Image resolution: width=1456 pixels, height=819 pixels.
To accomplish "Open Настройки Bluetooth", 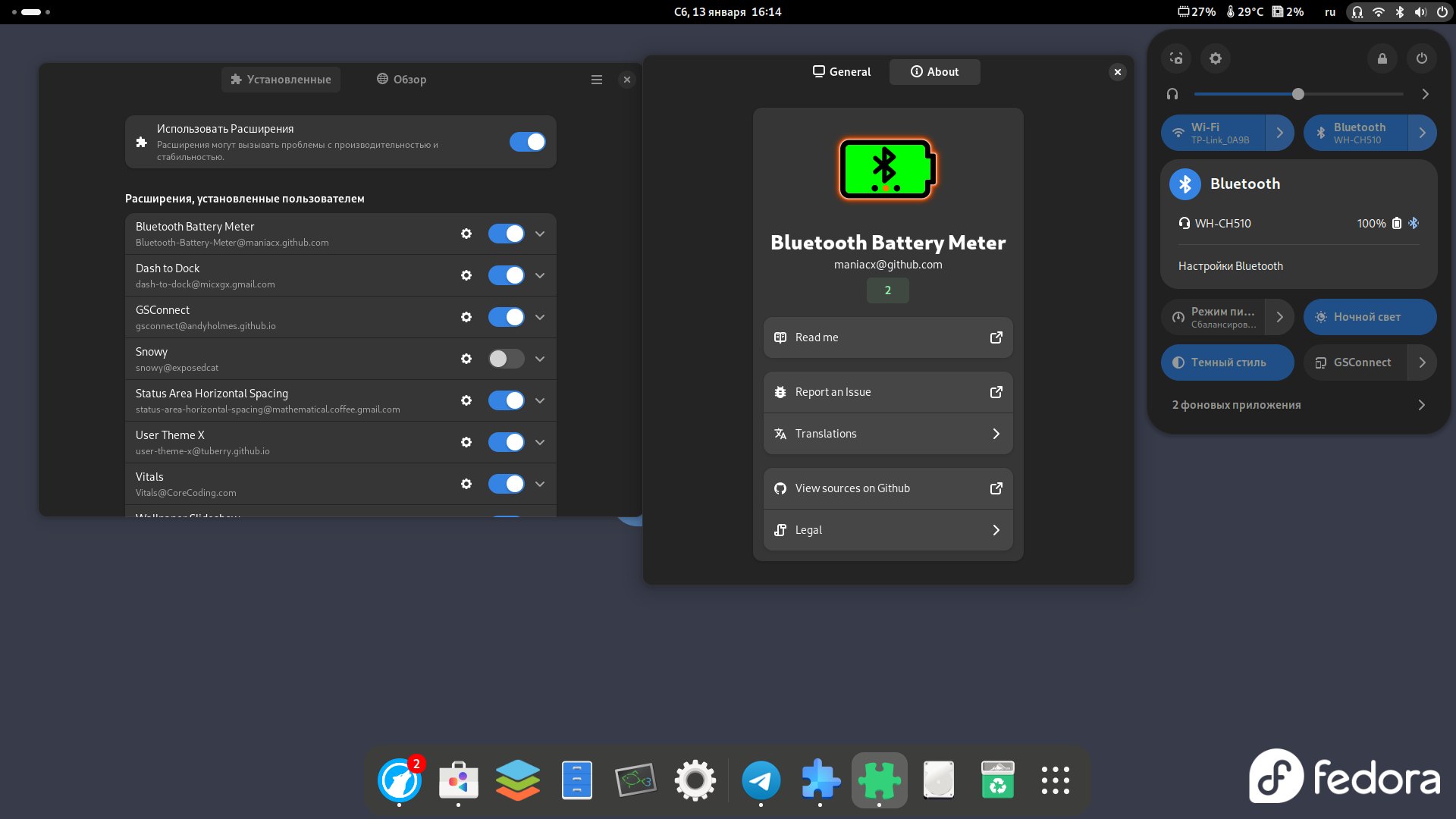I will [x=1230, y=266].
